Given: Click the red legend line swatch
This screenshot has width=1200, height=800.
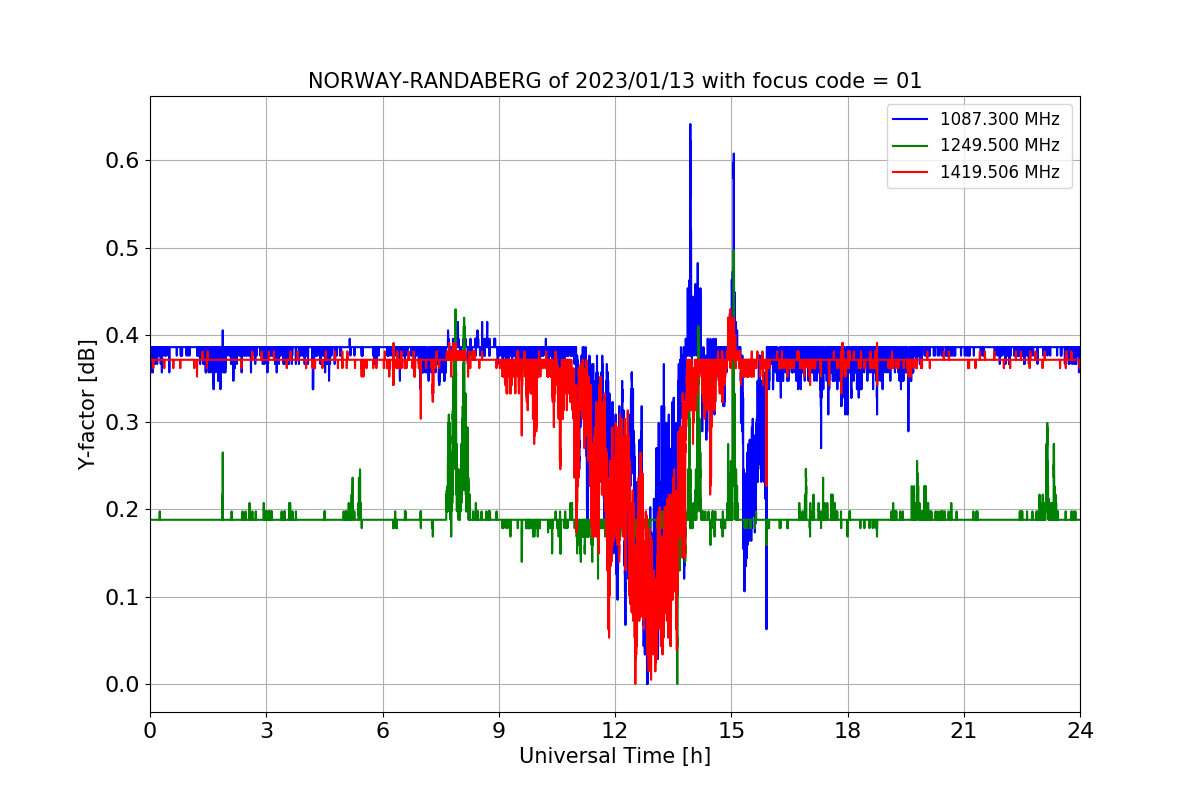Looking at the screenshot, I should coord(910,172).
